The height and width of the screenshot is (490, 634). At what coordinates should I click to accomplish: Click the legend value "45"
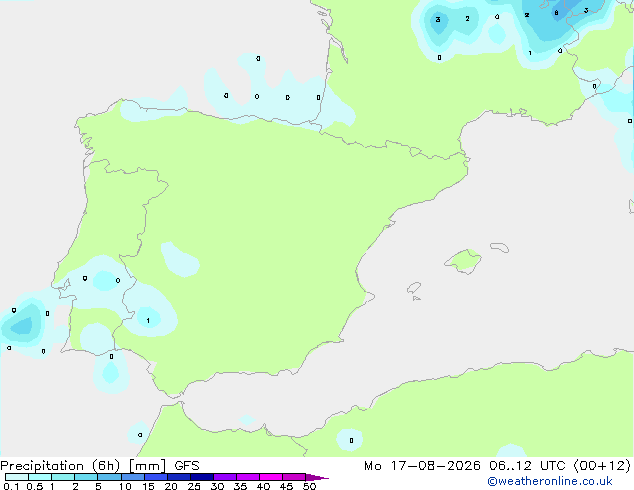point(286,486)
